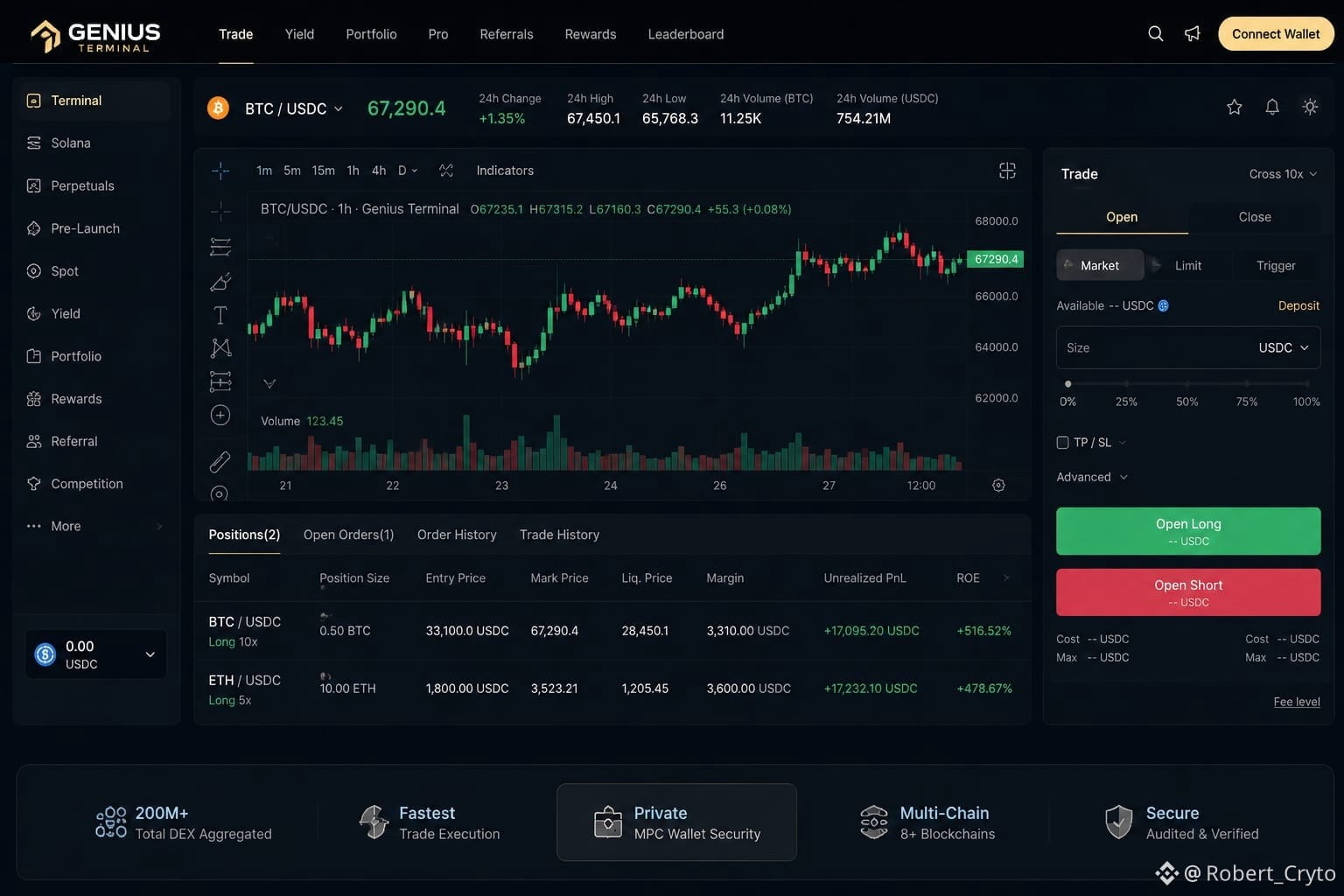Select the brush drawing tool
This screenshot has width=1344, height=896.
point(220,282)
